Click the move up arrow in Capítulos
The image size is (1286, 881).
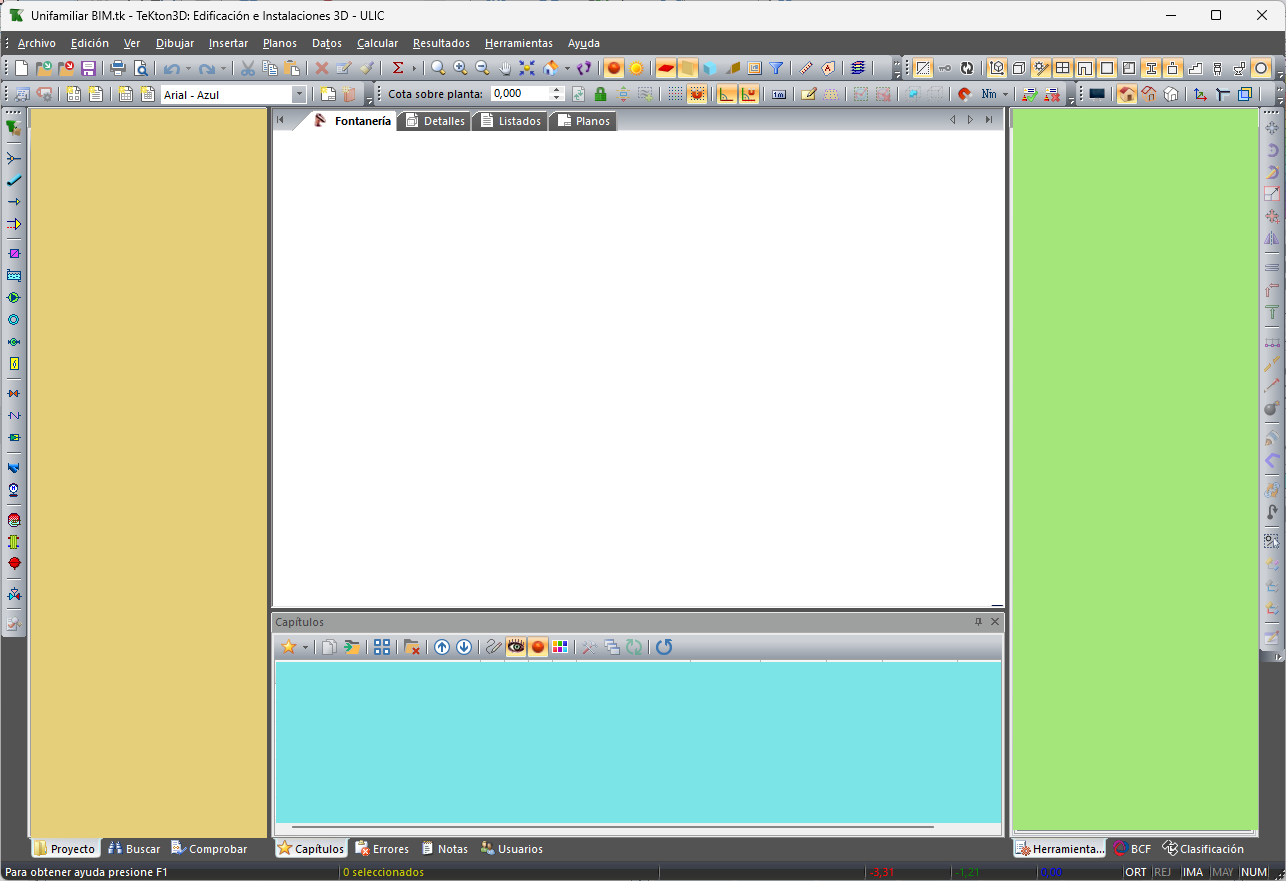click(442, 647)
